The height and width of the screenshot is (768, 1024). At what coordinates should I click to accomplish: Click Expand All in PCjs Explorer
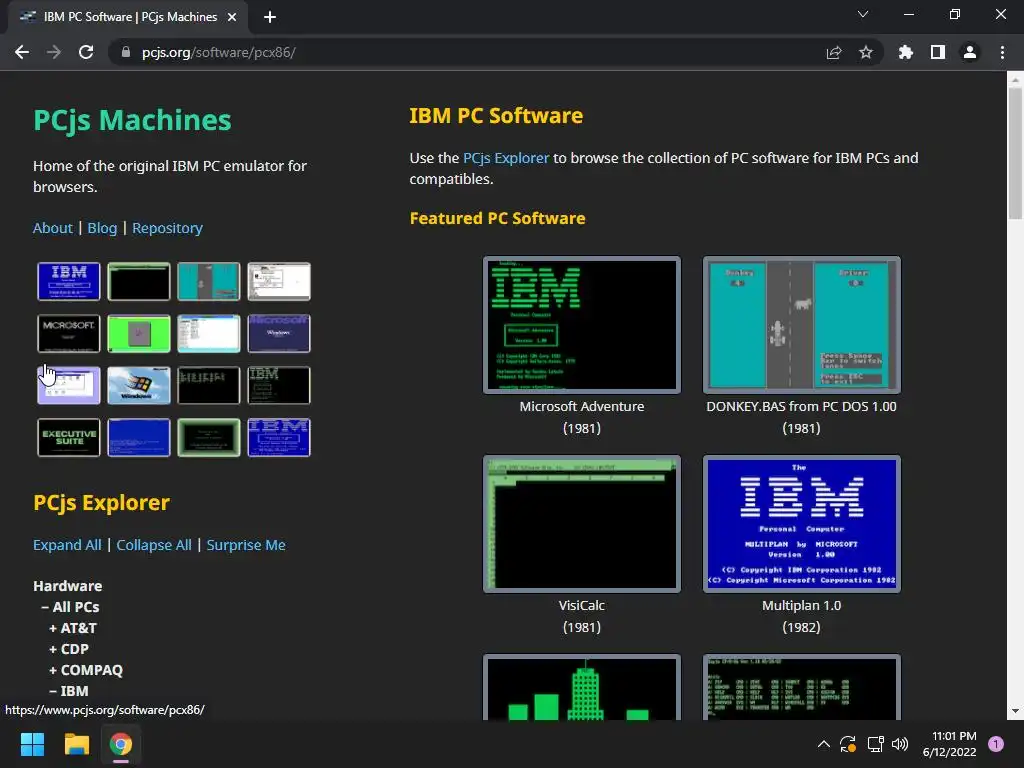pyautogui.click(x=67, y=545)
